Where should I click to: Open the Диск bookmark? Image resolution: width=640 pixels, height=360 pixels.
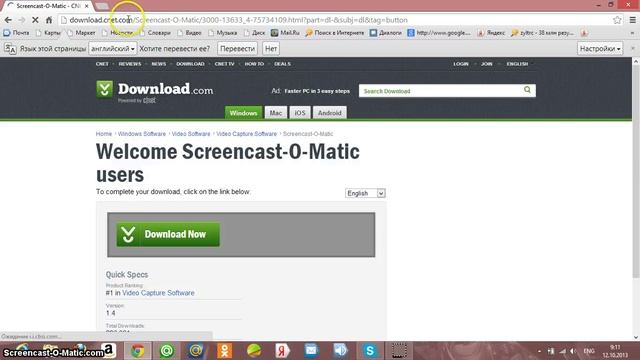254,33
